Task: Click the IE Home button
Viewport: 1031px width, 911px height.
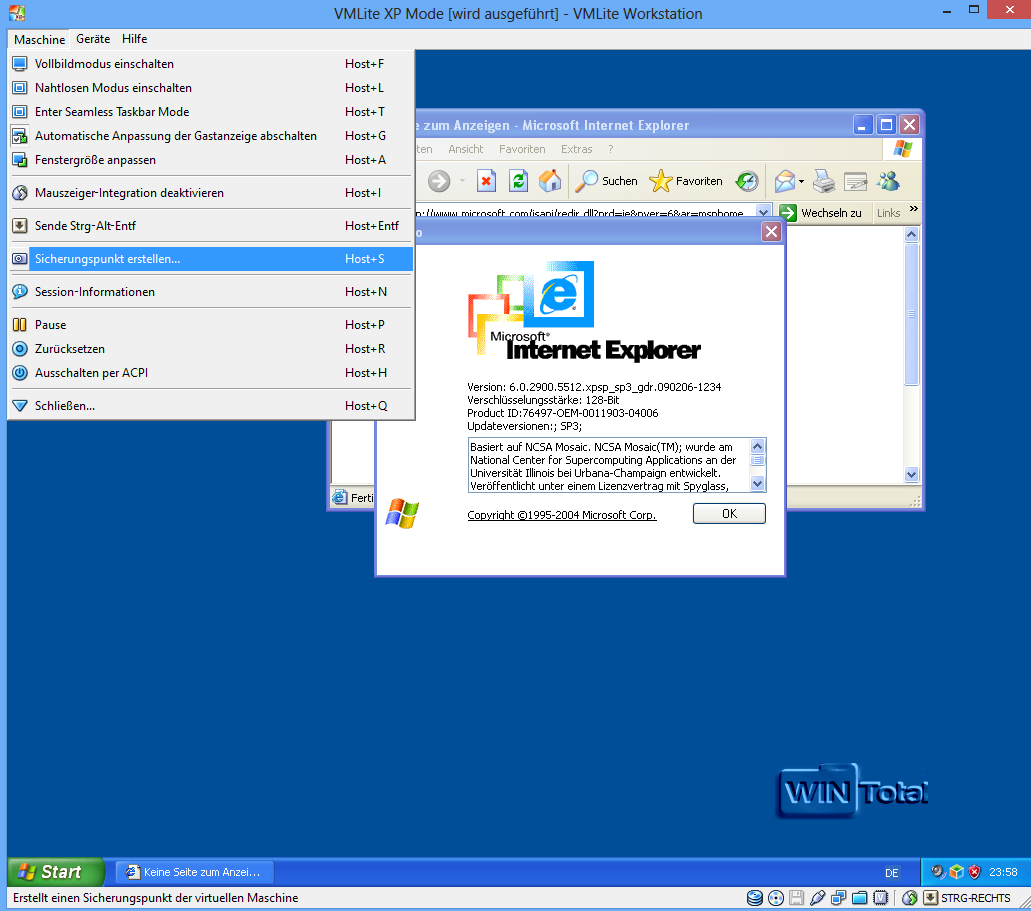Action: click(x=550, y=181)
